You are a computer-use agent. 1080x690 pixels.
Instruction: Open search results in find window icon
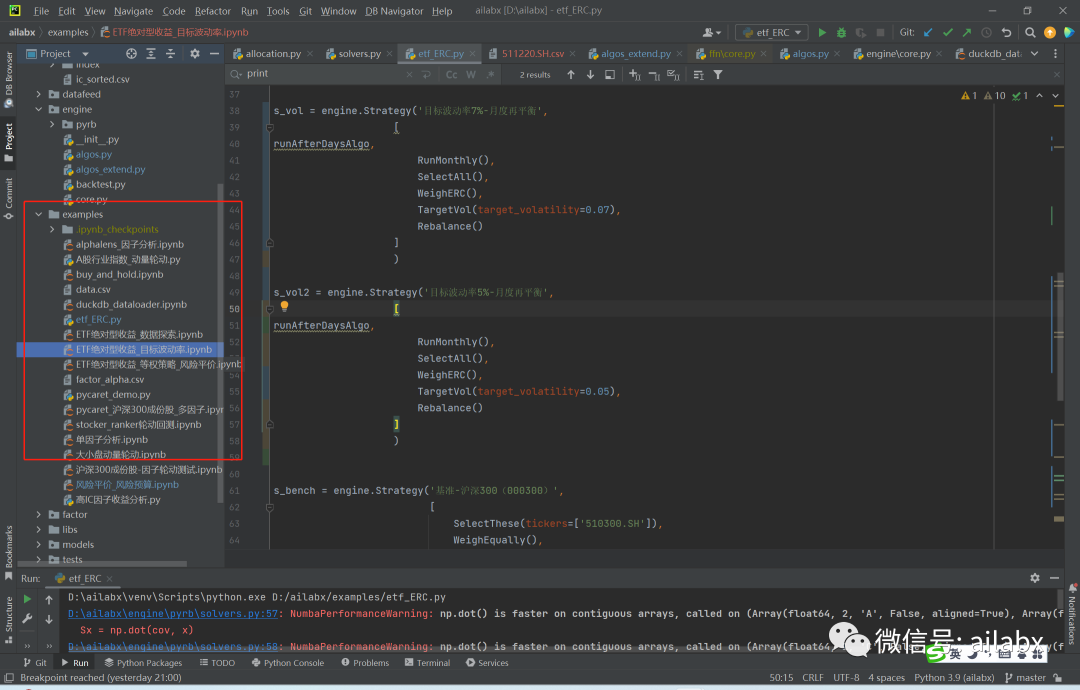pyautogui.click(x=610, y=74)
